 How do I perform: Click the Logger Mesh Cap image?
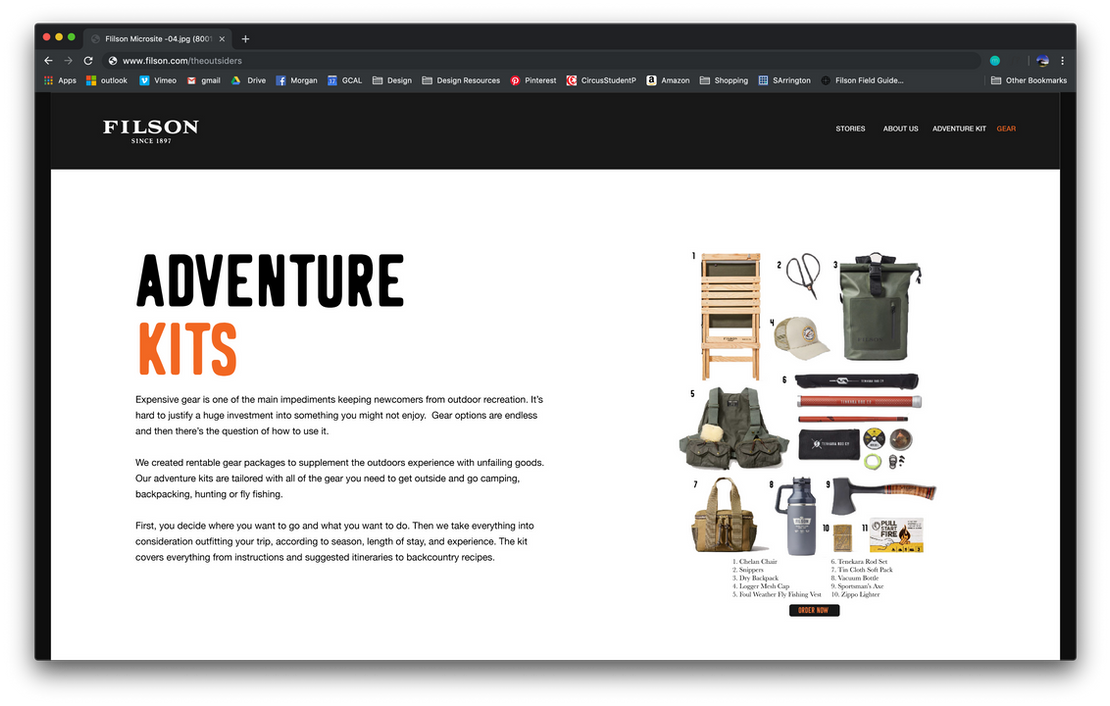click(x=801, y=338)
